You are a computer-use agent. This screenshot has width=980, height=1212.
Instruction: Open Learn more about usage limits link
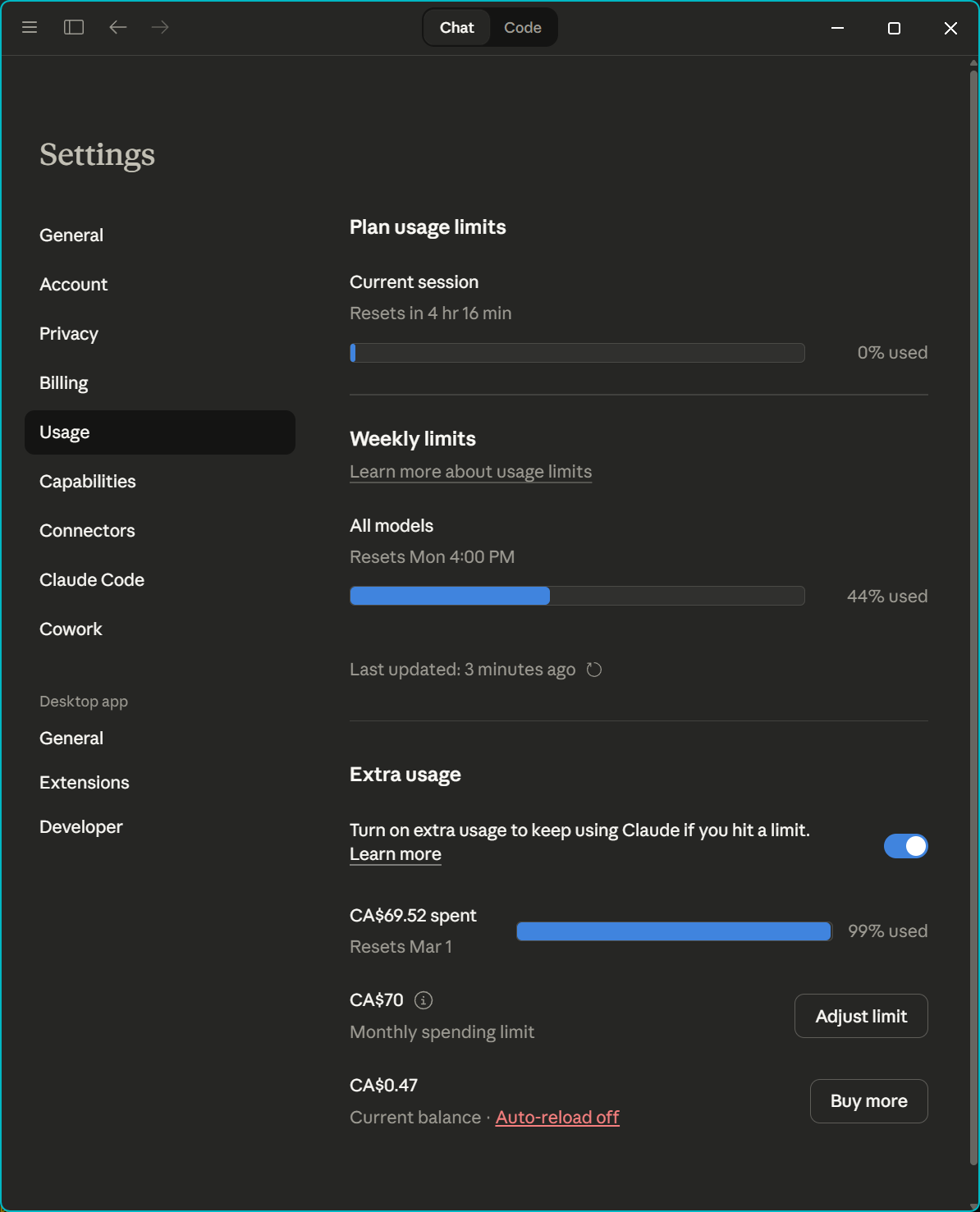point(470,472)
